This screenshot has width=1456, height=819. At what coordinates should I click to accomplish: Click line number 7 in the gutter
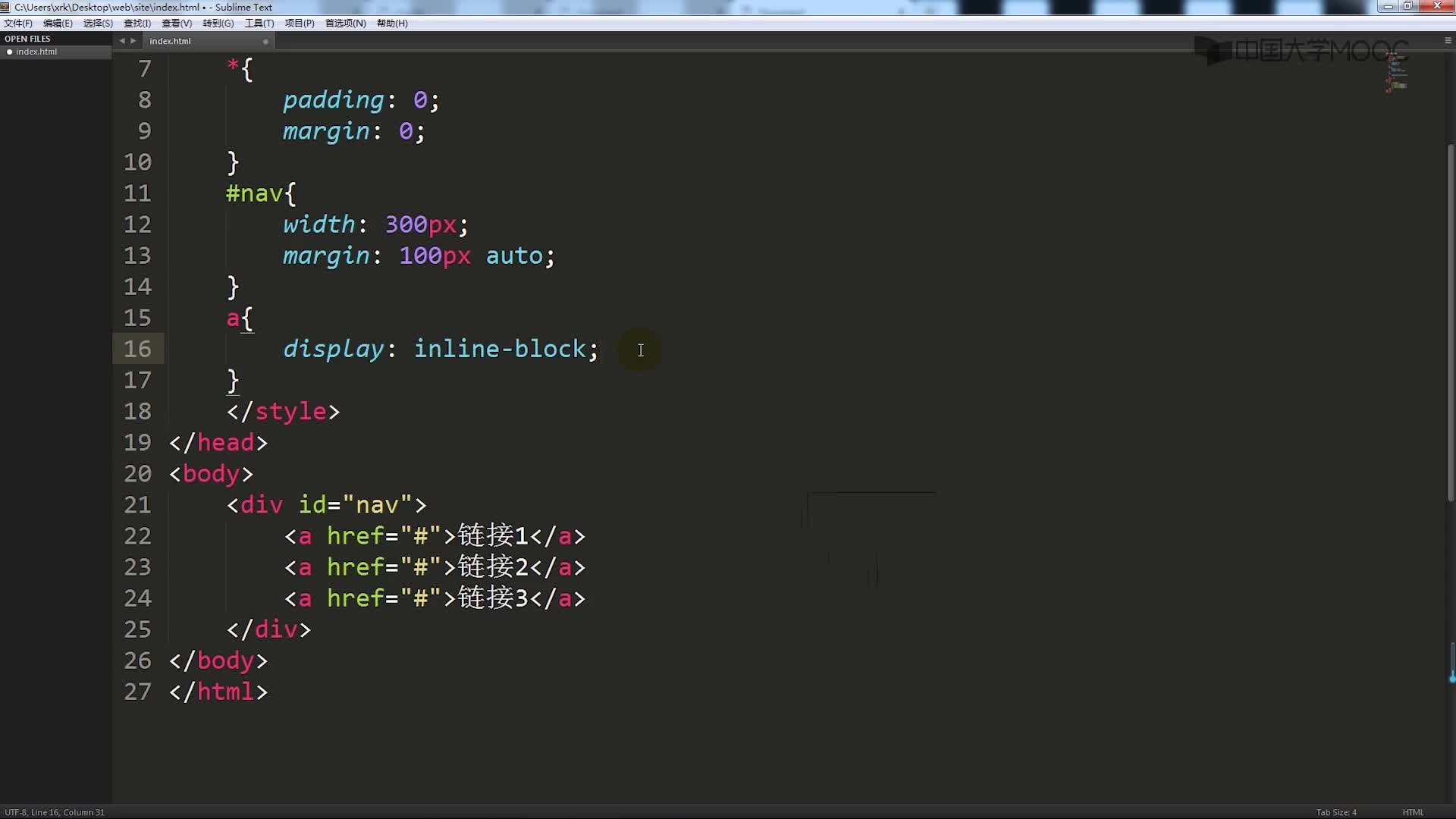point(145,69)
